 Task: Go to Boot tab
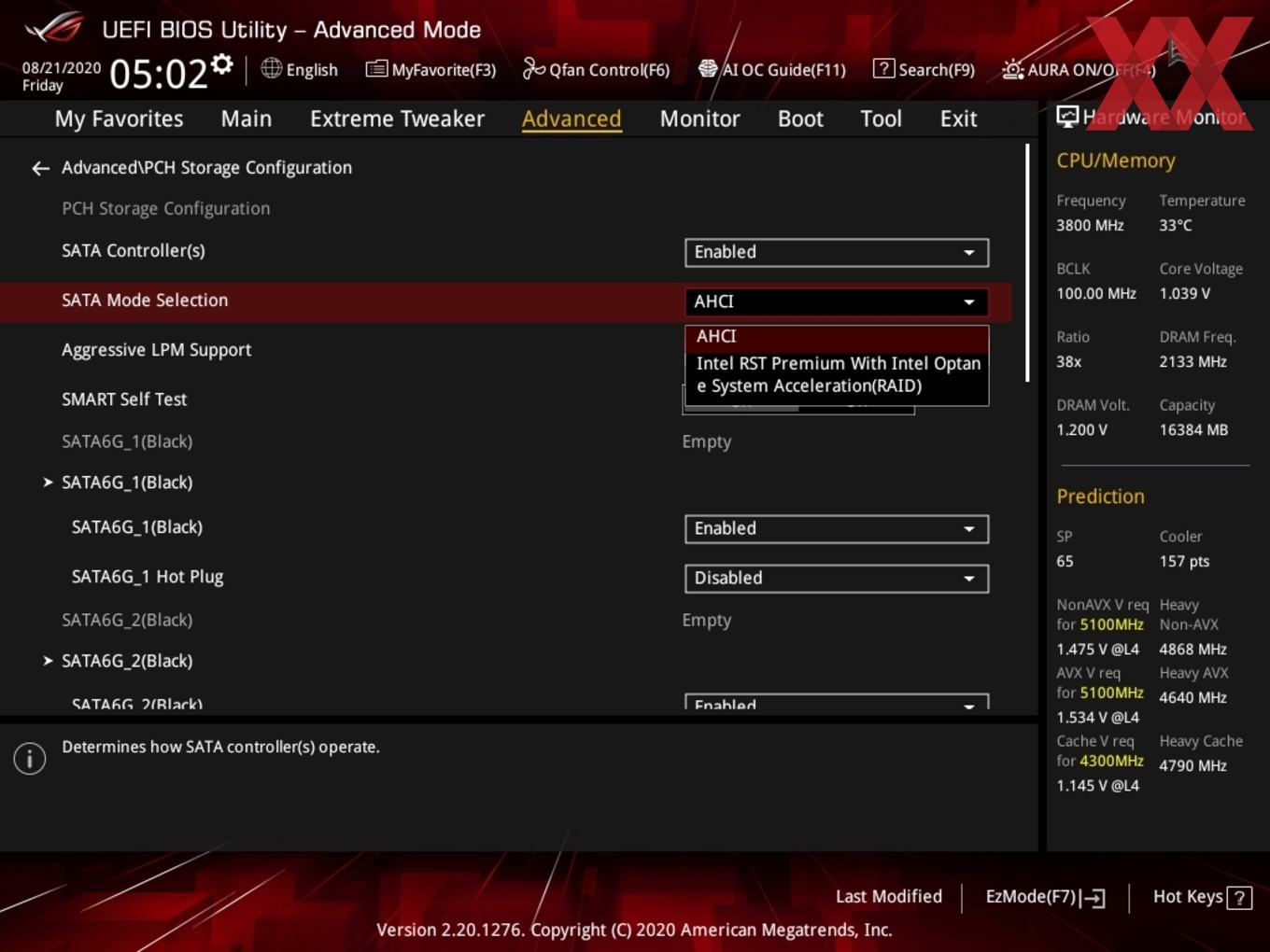(800, 119)
